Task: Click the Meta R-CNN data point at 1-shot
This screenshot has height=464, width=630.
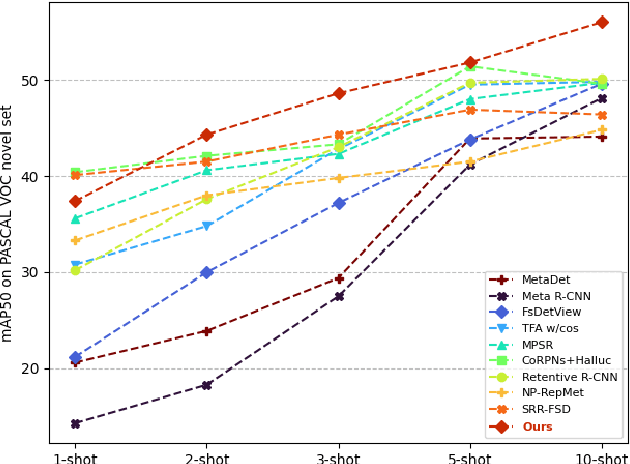Action: 76,424
